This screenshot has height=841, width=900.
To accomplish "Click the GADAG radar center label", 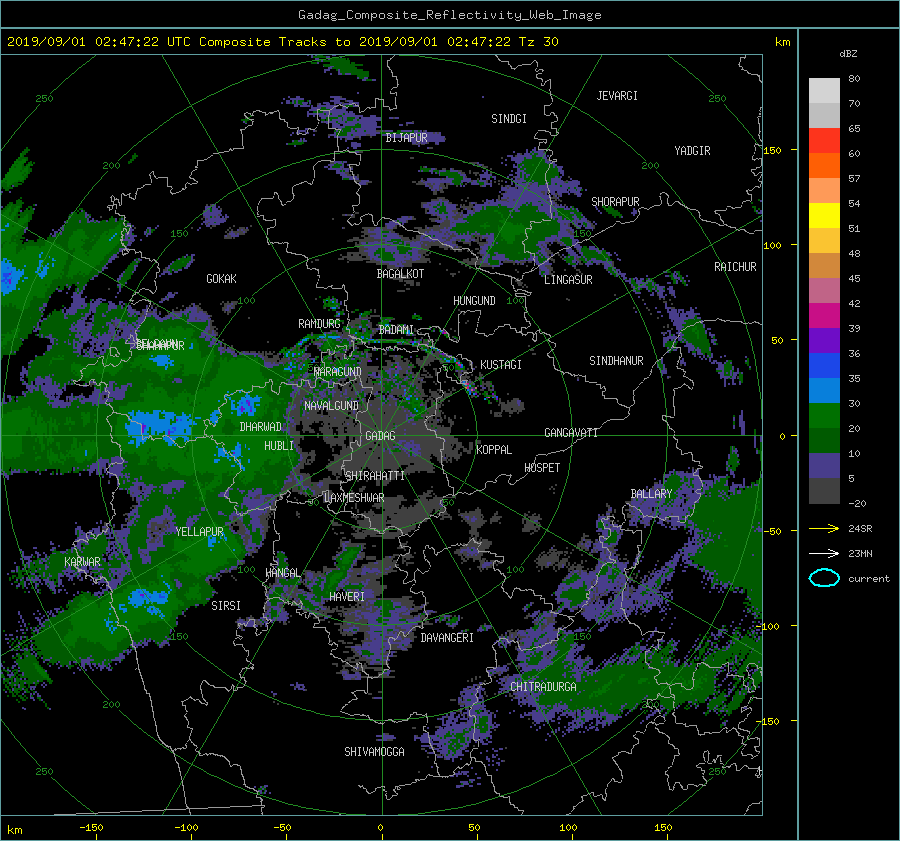I will click(x=380, y=436).
